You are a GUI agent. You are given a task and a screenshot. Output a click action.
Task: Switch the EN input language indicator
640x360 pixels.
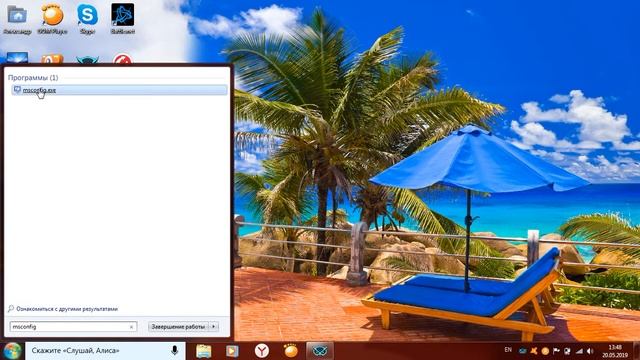coord(508,350)
